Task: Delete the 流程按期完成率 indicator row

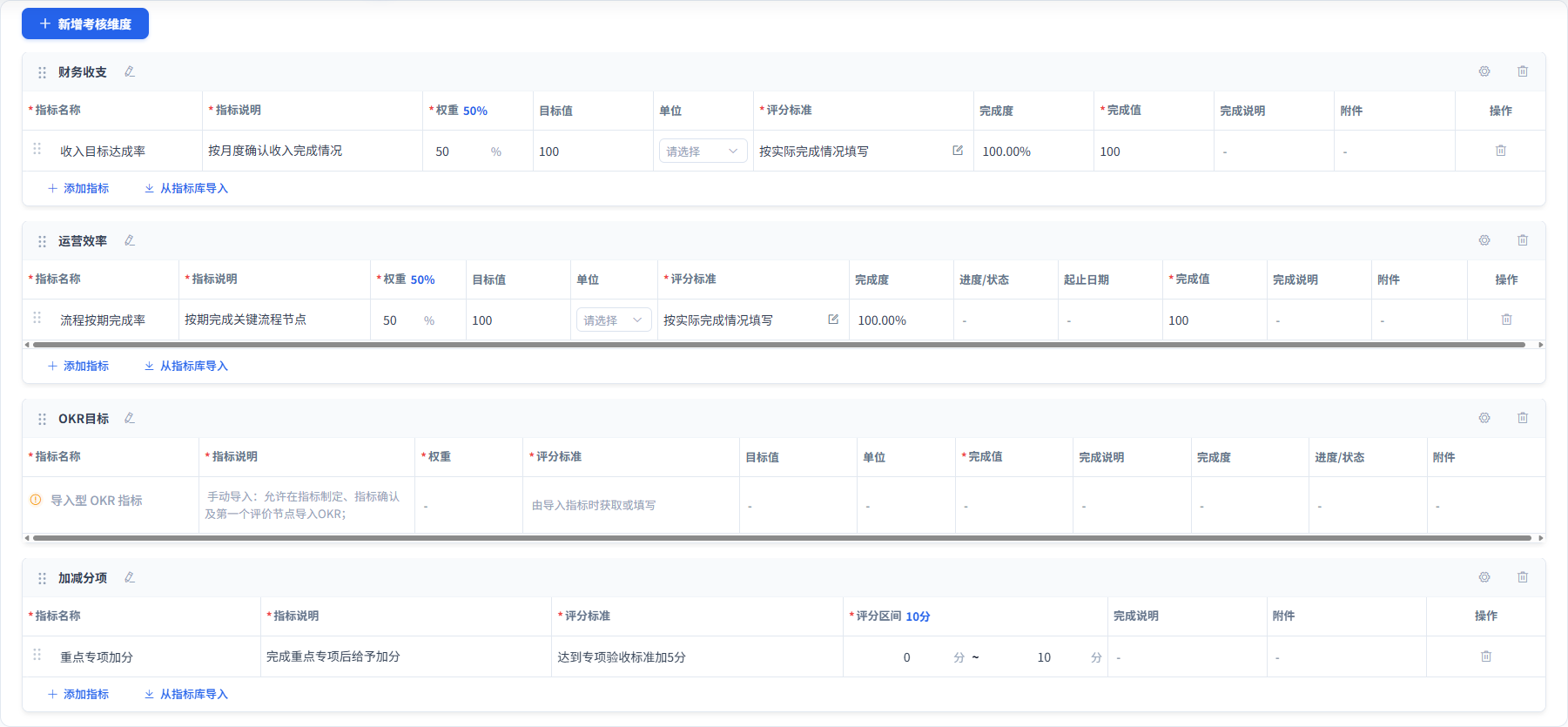Action: pyautogui.click(x=1506, y=320)
